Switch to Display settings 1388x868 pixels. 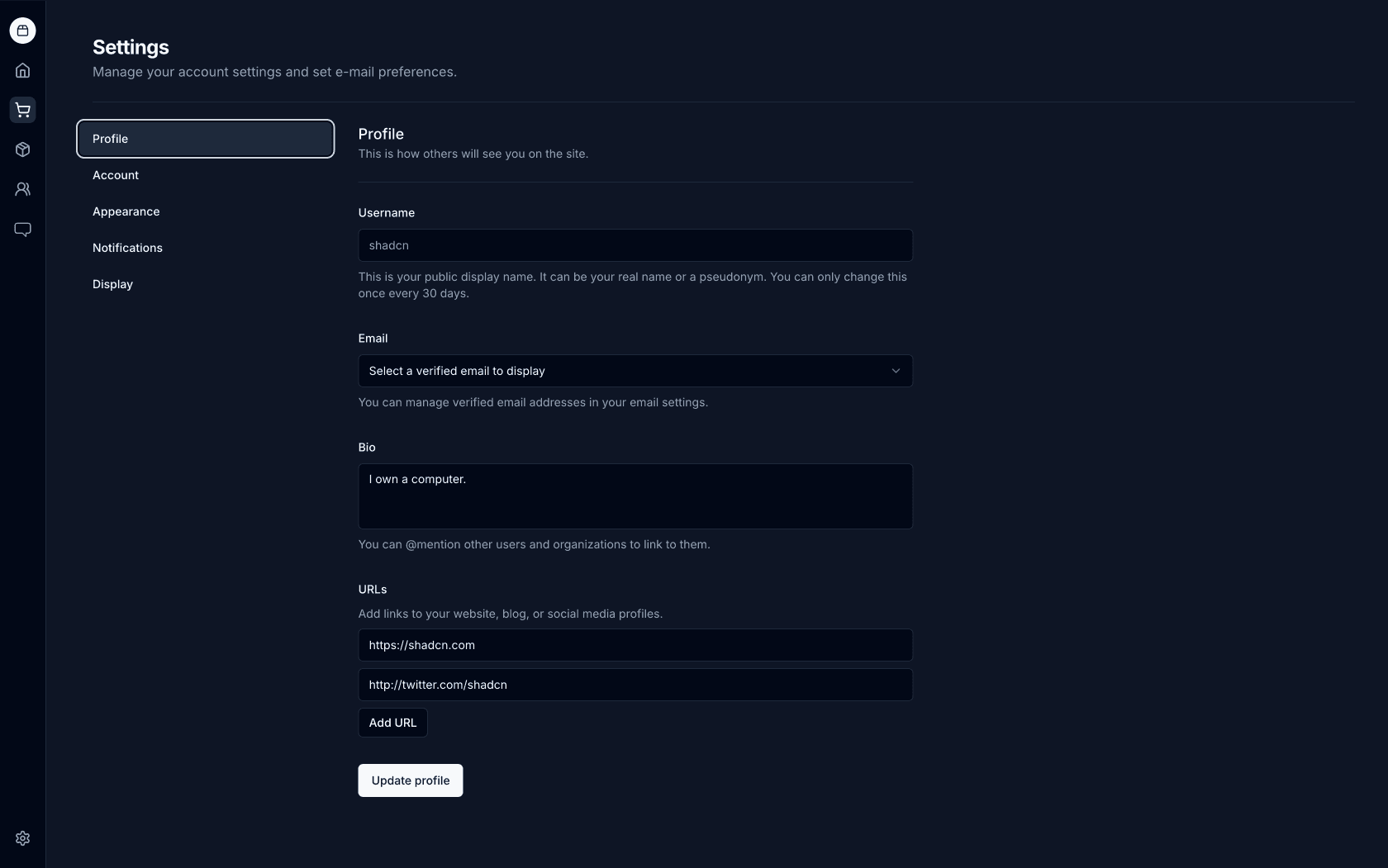pos(112,284)
